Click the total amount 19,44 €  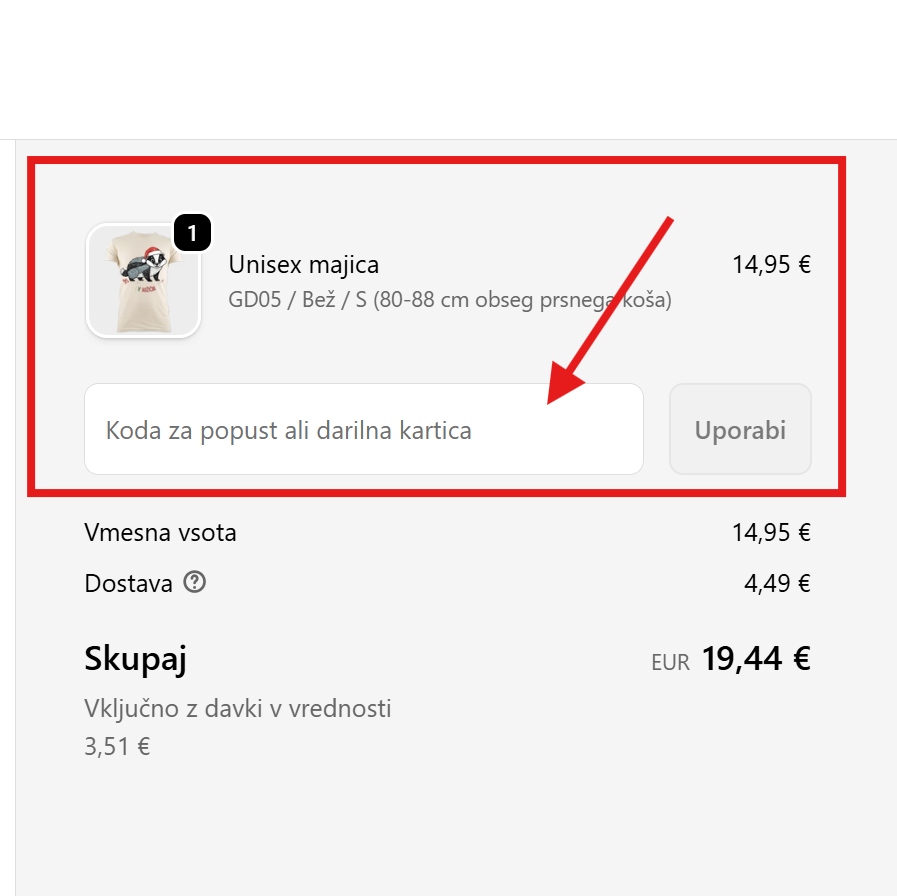coord(756,659)
